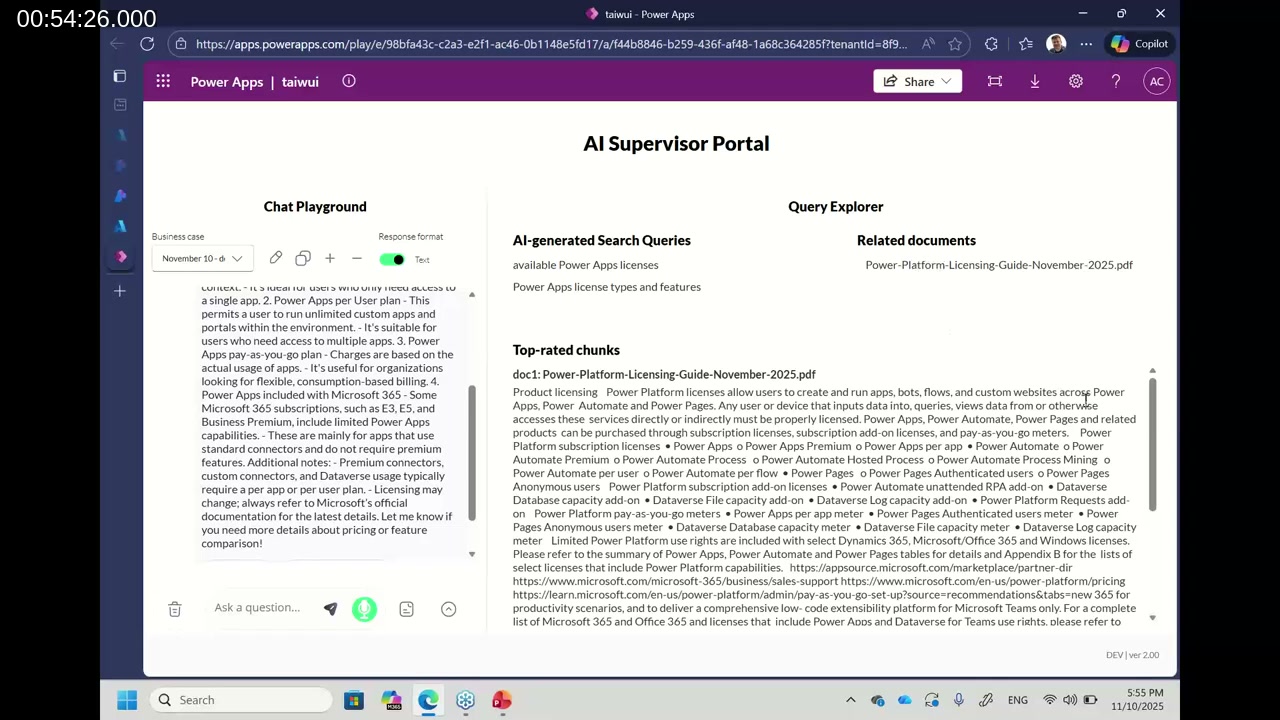Open Power Apps settings gear
Viewport: 1280px width, 720px height.
tap(1076, 82)
